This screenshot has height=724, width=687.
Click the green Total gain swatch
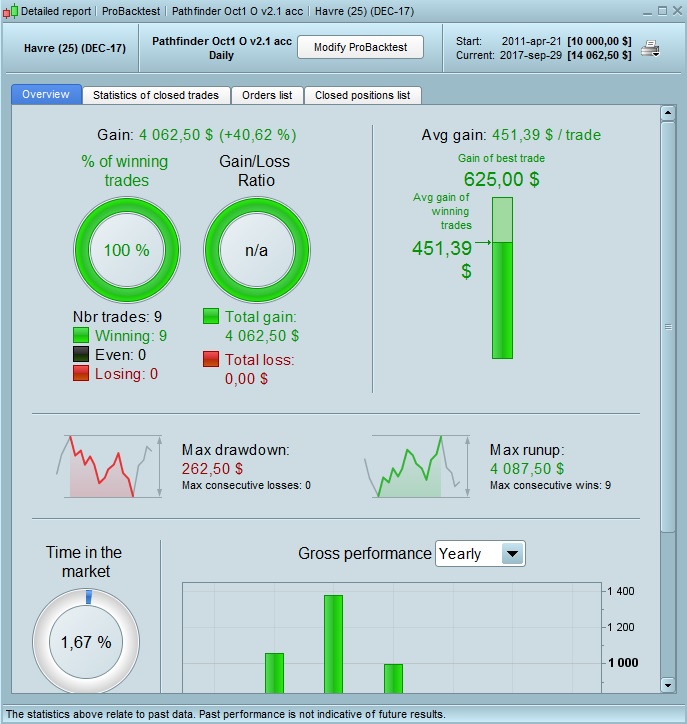click(x=211, y=316)
